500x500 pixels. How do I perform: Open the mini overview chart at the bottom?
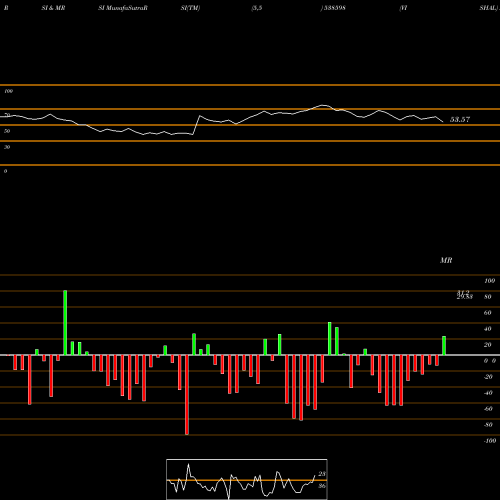tap(247, 479)
